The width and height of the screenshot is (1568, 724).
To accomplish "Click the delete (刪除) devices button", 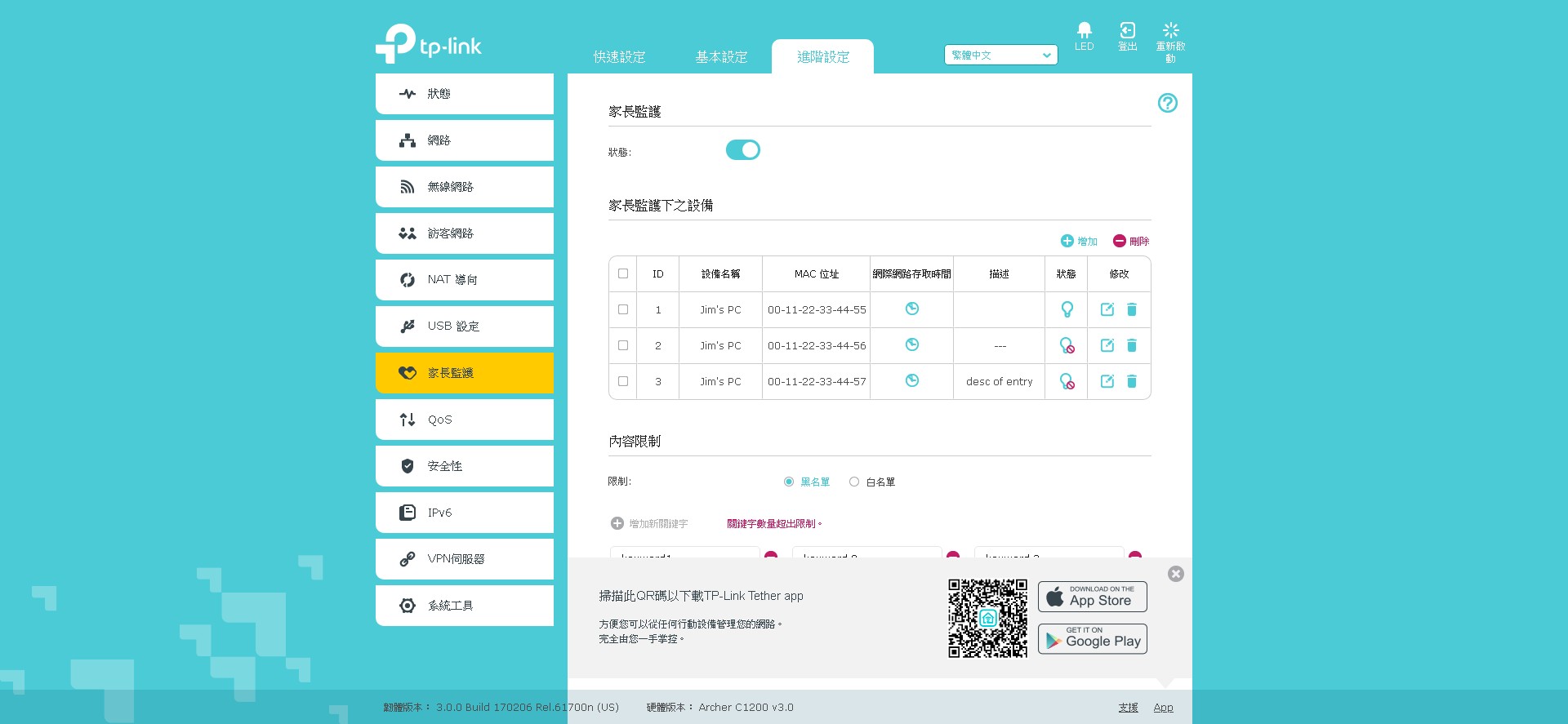I will point(1131,241).
